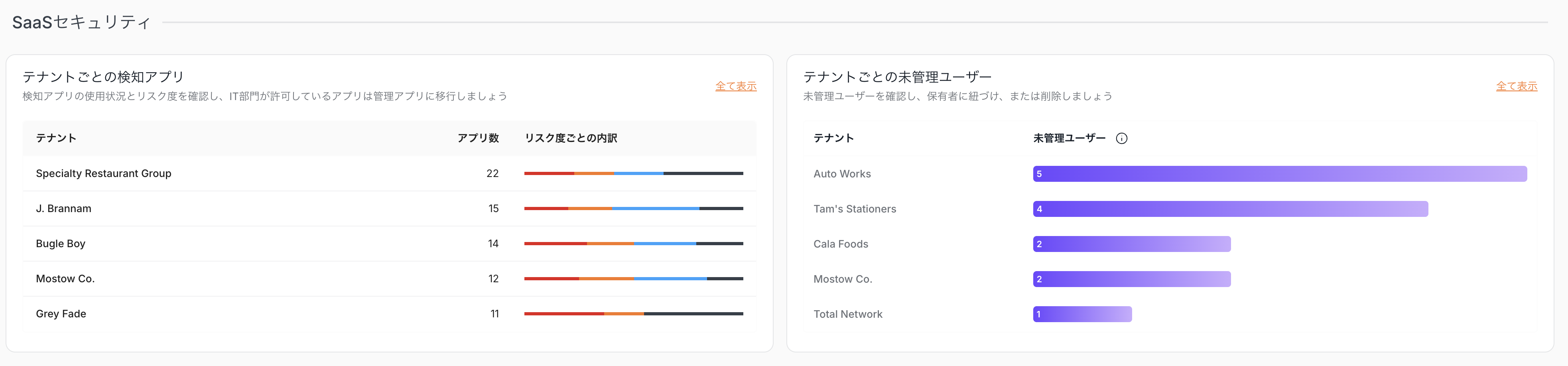Click the アプリ数 column header
This screenshot has height=366, width=1568.
click(x=478, y=138)
